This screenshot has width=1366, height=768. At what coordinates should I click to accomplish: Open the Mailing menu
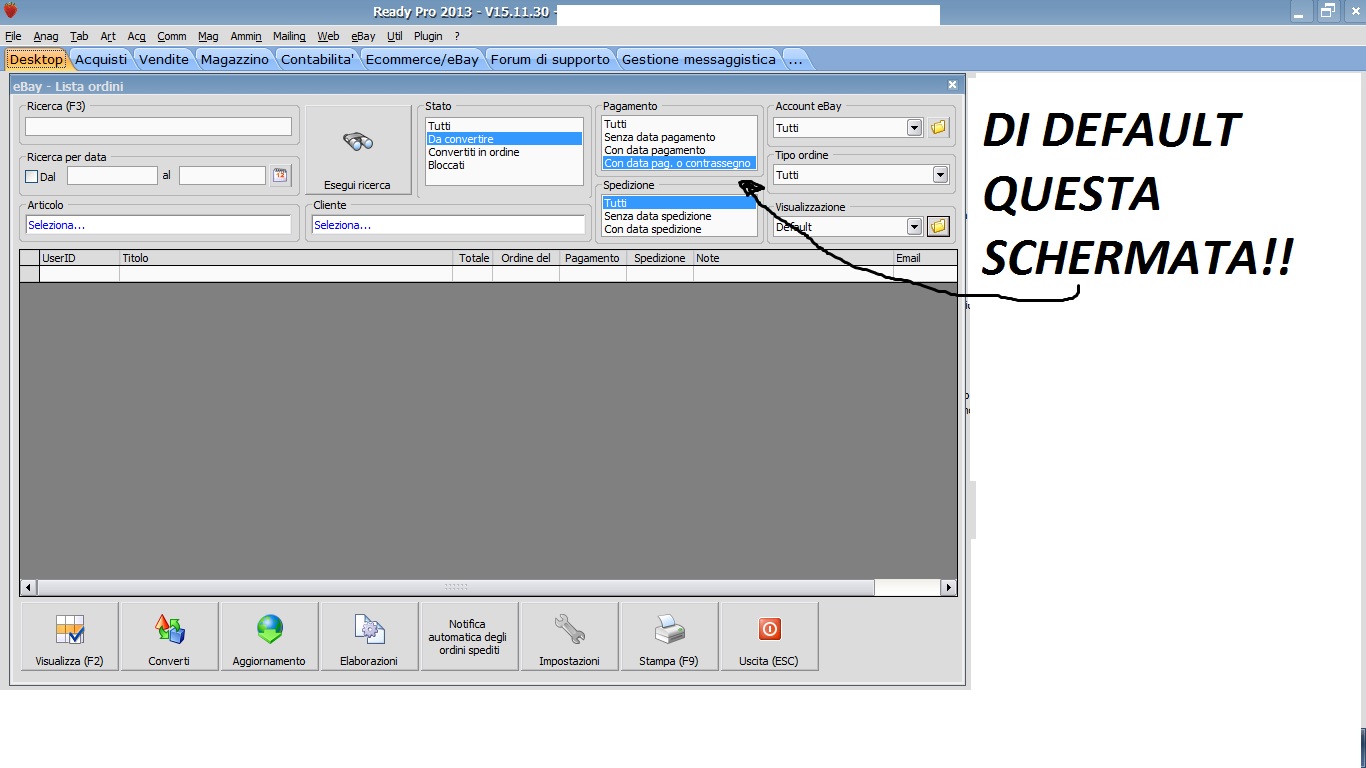[289, 36]
